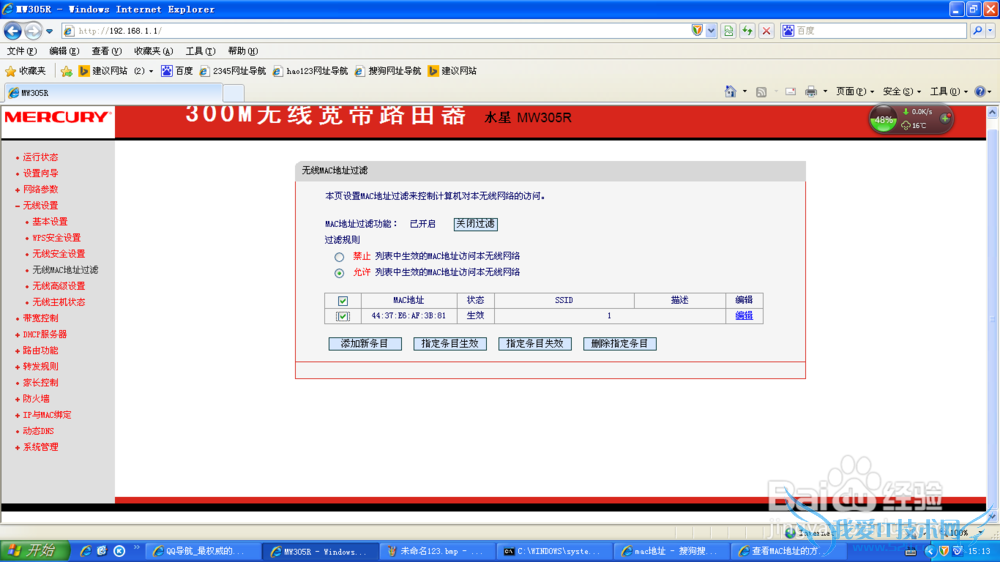
Task: Click the 删除指定条目 button
Action: [619, 343]
